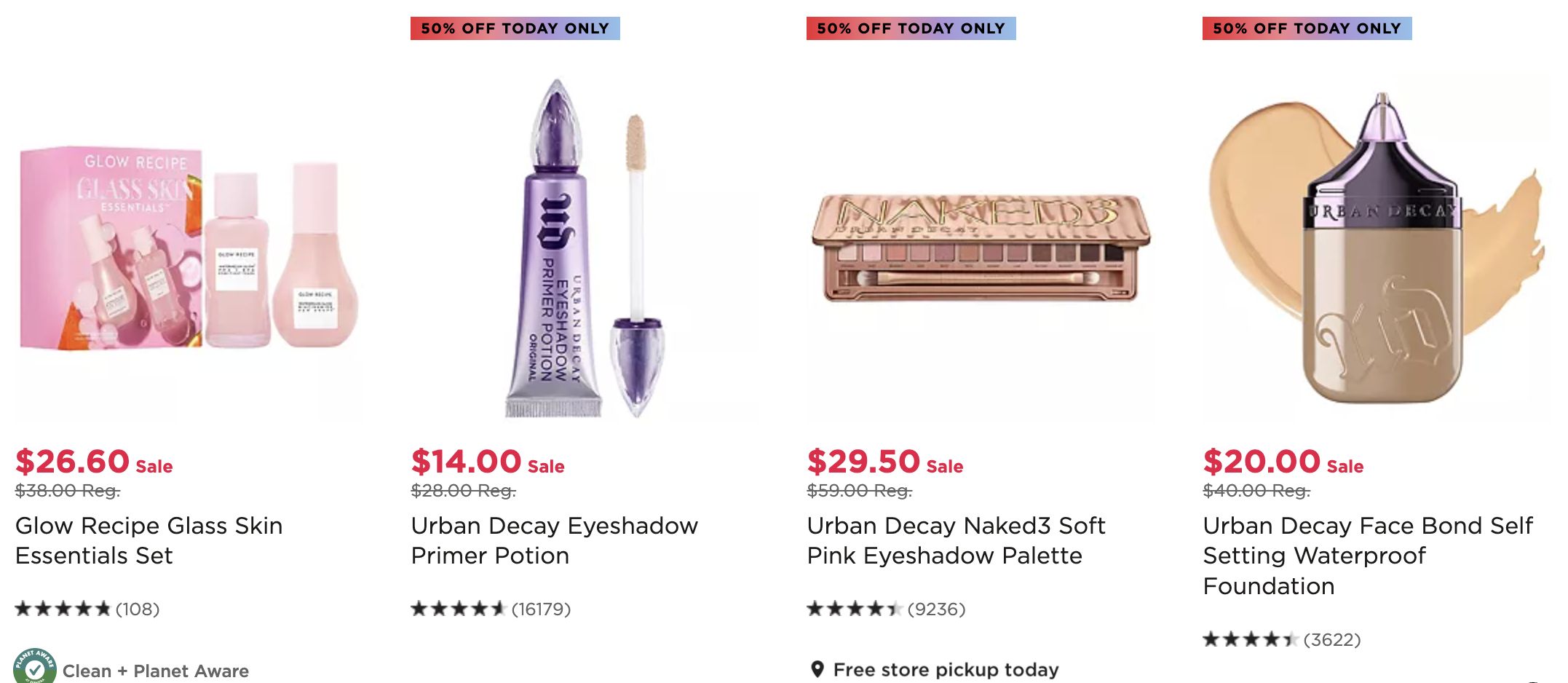The height and width of the screenshot is (683, 1568).
Task: View star rating for Naked3 palette
Action: click(854, 609)
